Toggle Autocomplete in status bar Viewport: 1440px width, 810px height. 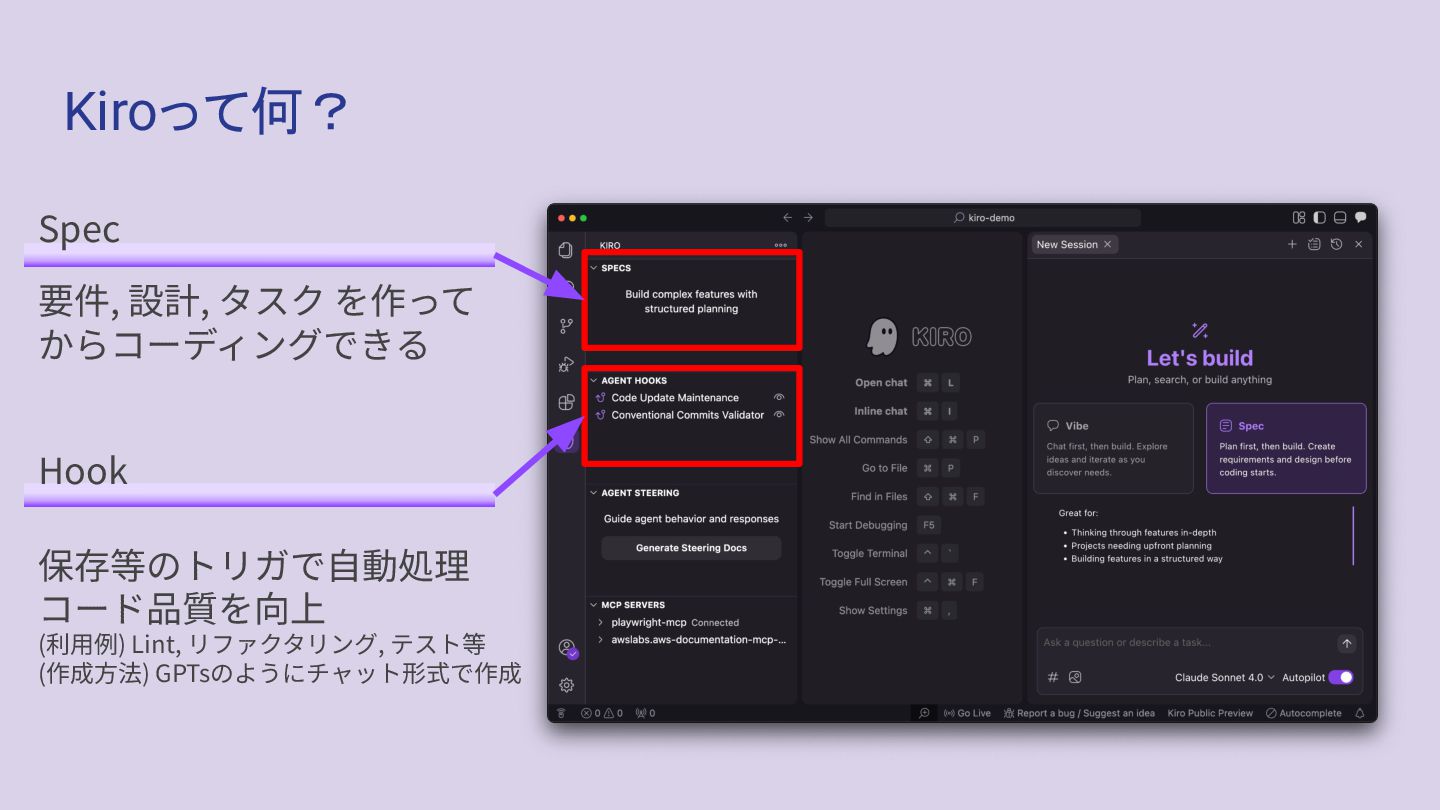coord(1303,713)
